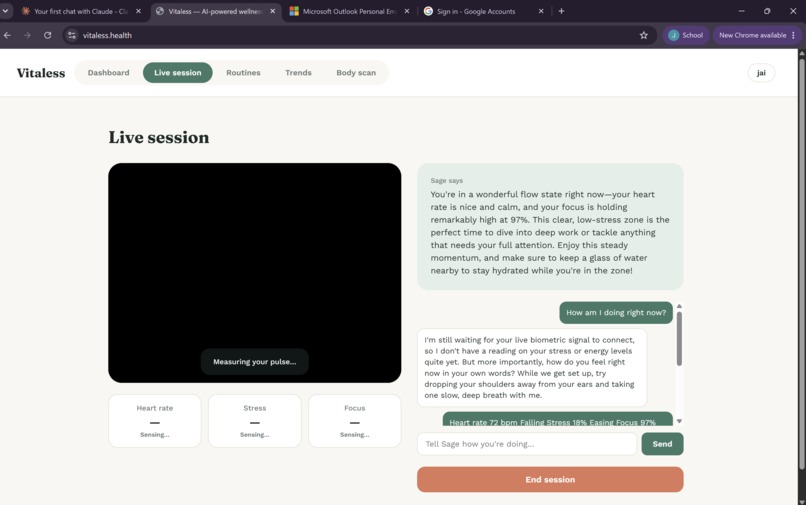Viewport: 806px width, 505px height.
Task: Click the chat scroll down arrow
Action: pos(679,421)
